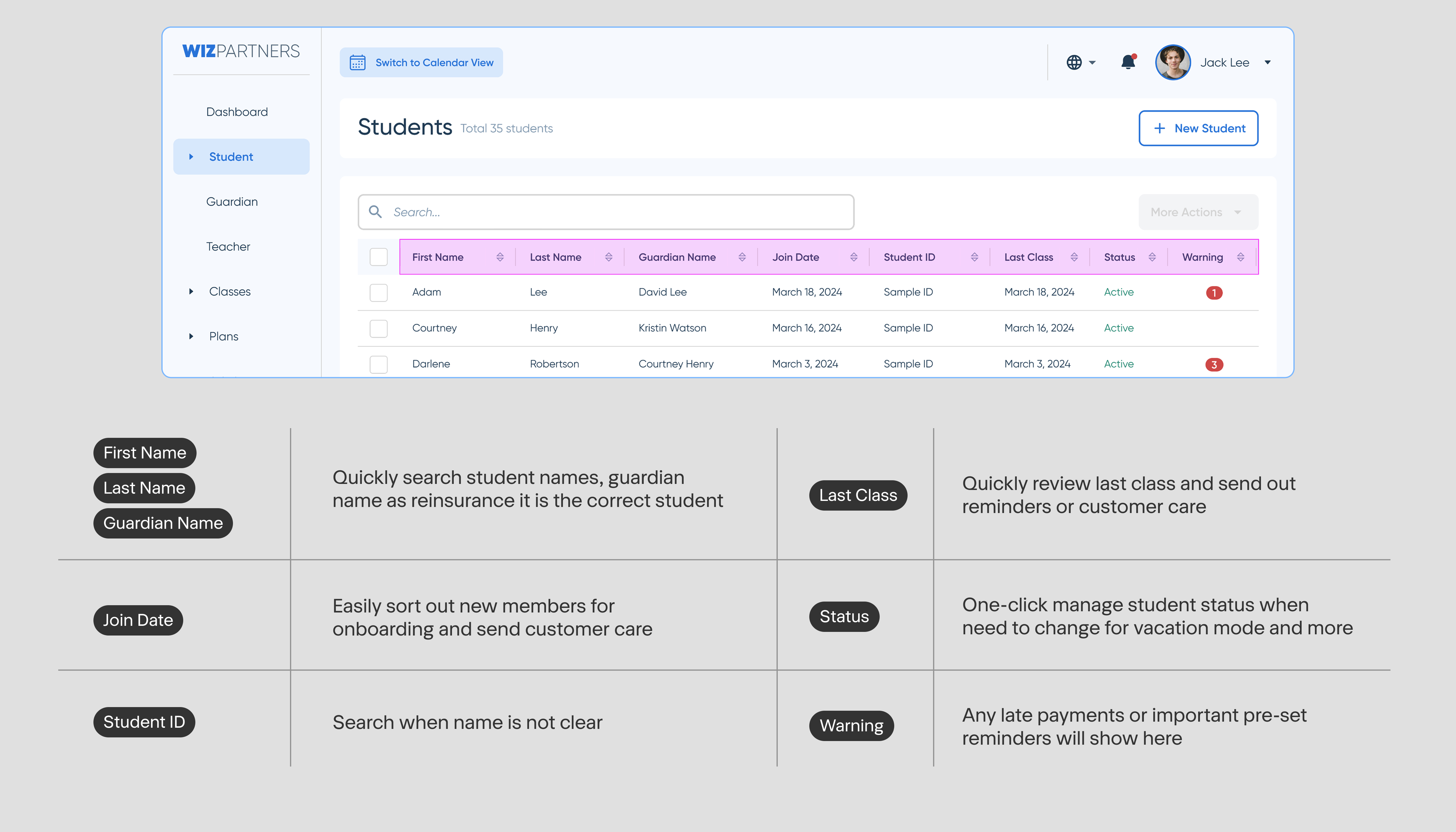Sort by First Name column arrows
The height and width of the screenshot is (832, 1456).
pyautogui.click(x=500, y=257)
